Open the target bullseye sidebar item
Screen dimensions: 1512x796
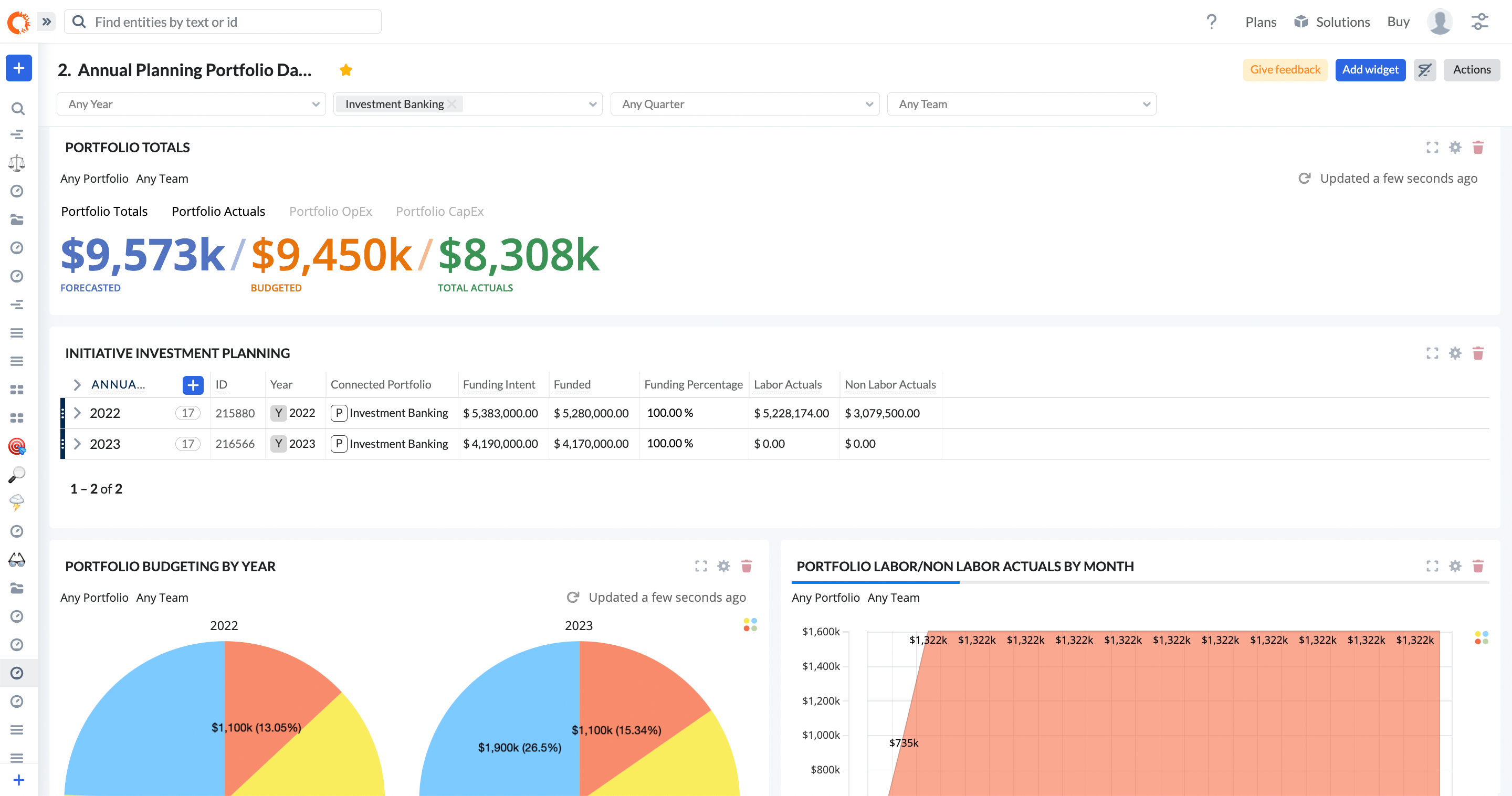coord(17,446)
